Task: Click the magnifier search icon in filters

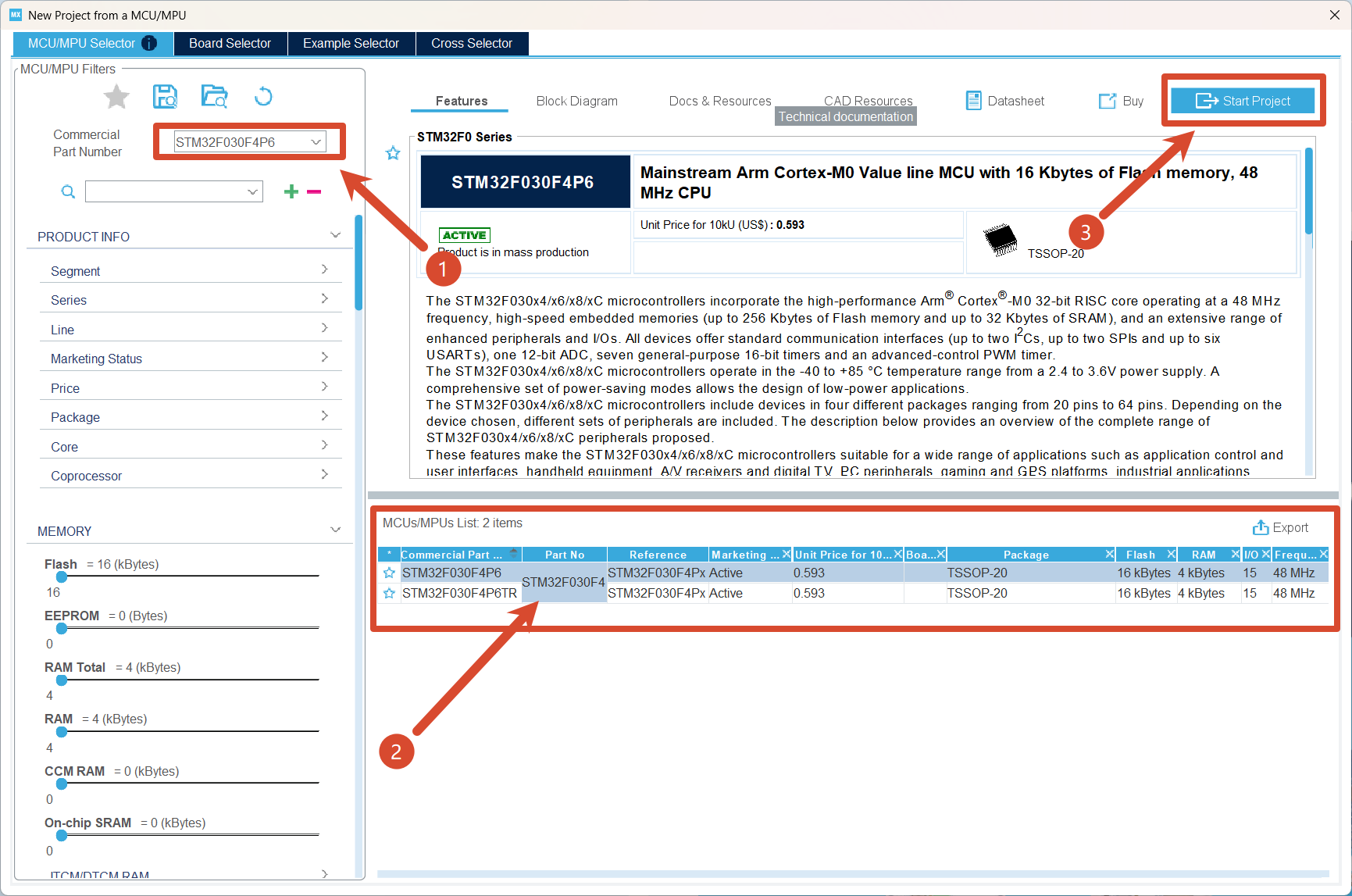Action: pos(69,191)
